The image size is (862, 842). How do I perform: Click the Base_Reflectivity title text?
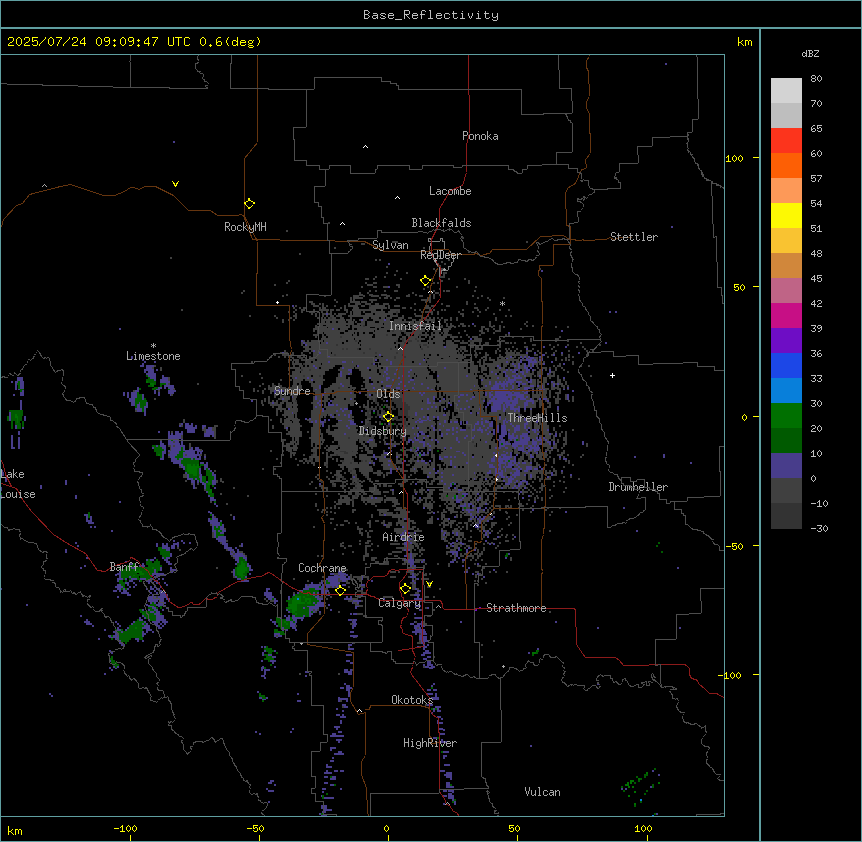point(431,15)
